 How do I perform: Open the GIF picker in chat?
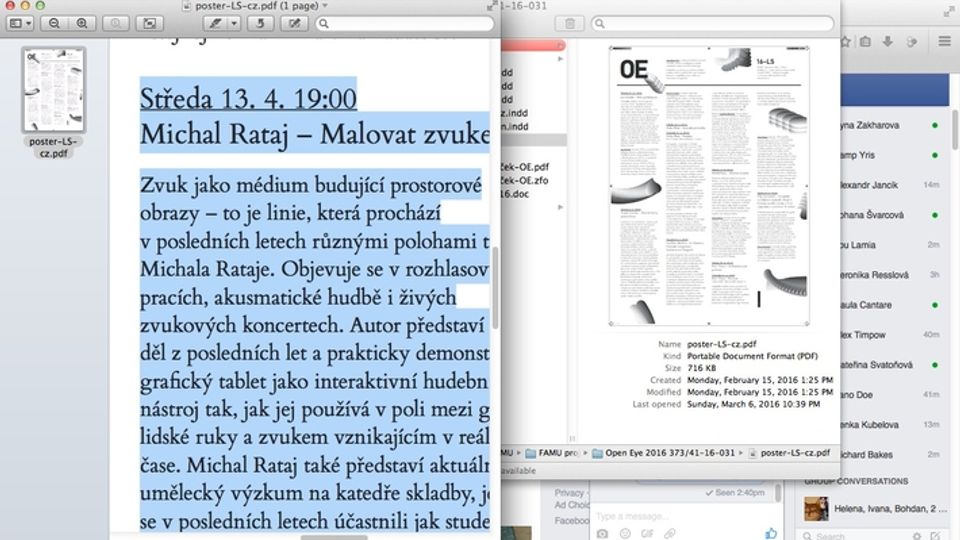647,534
